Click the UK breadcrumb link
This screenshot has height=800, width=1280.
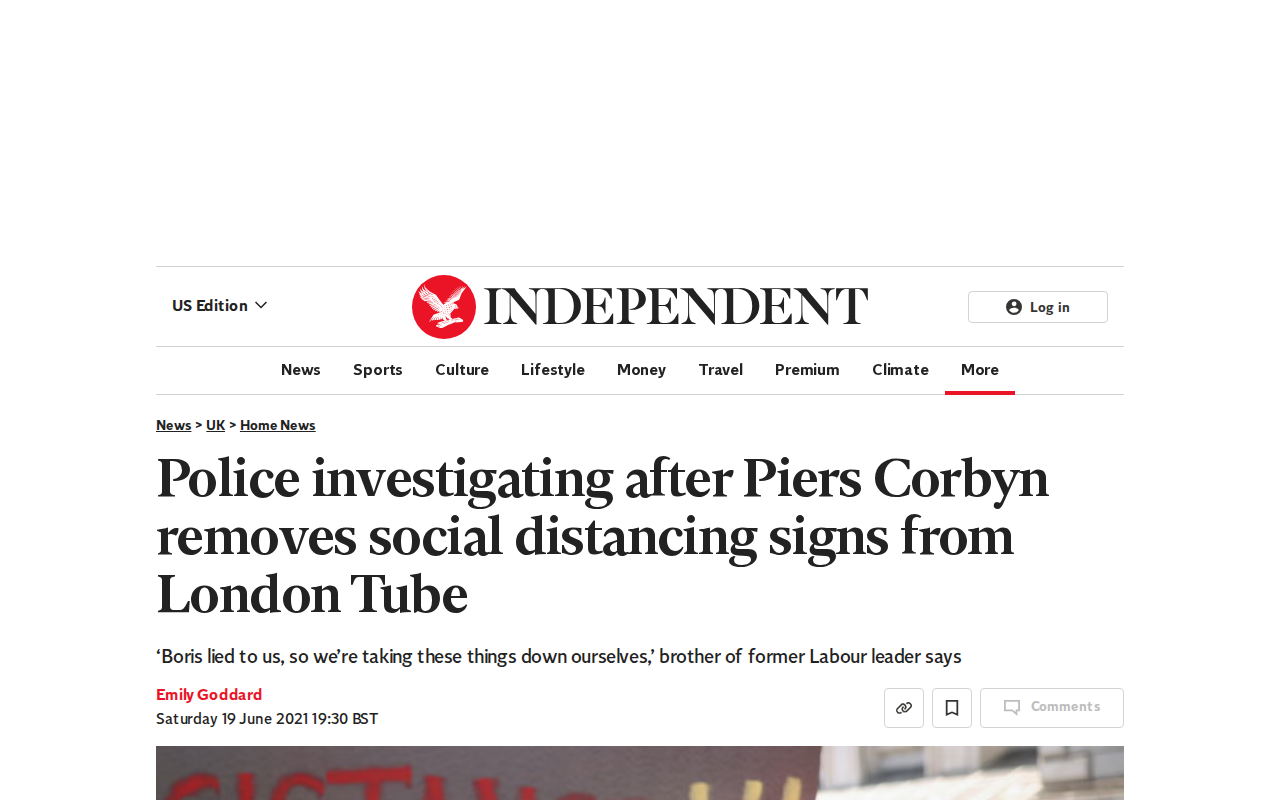click(x=216, y=425)
